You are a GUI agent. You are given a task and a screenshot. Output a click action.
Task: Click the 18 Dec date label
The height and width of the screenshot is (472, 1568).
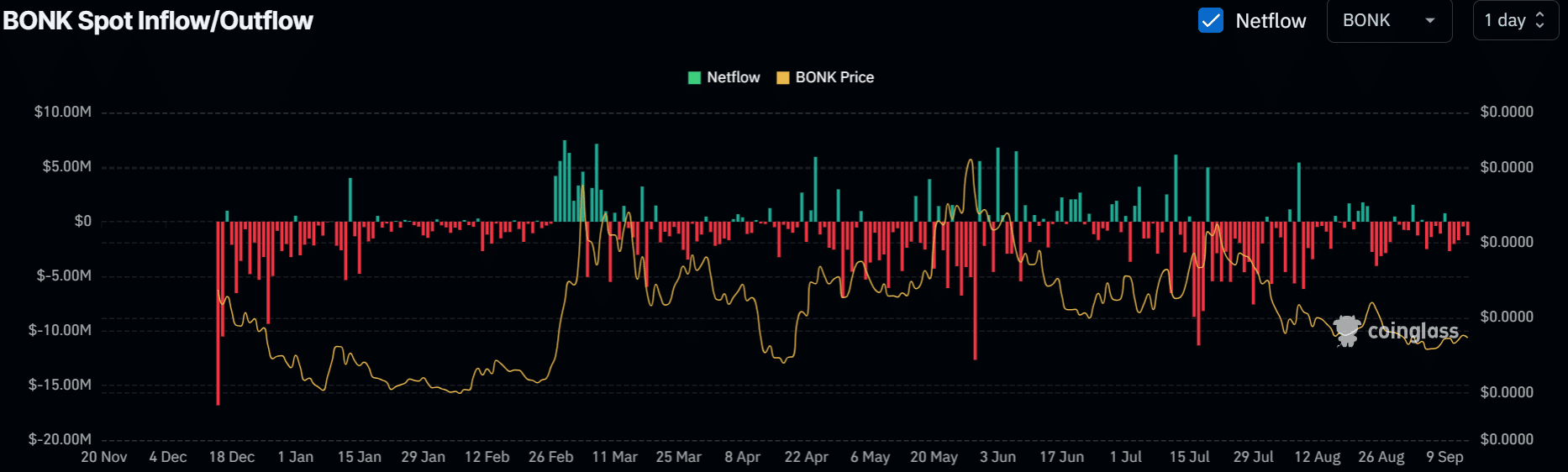[x=232, y=457]
